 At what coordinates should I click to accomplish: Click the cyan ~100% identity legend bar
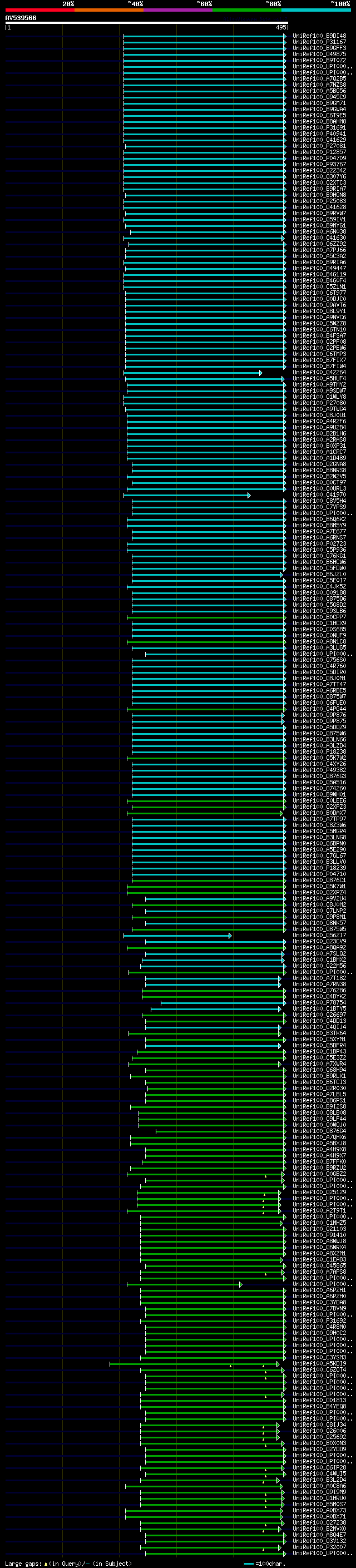(317, 11)
